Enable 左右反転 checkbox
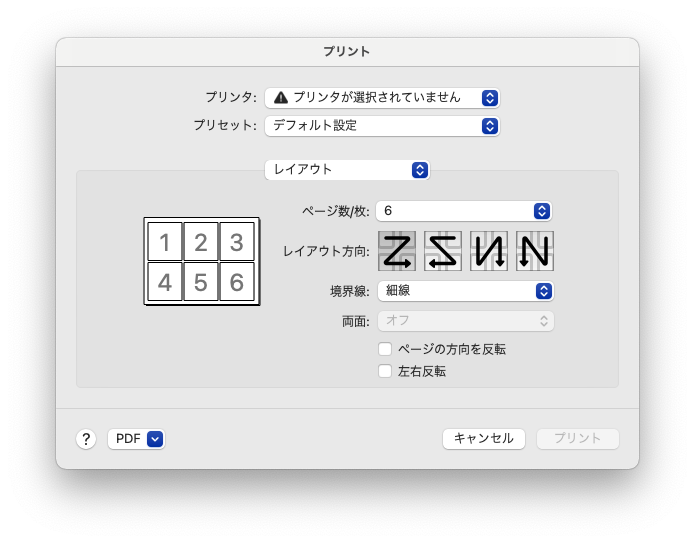The width and height of the screenshot is (695, 543). 385,371
